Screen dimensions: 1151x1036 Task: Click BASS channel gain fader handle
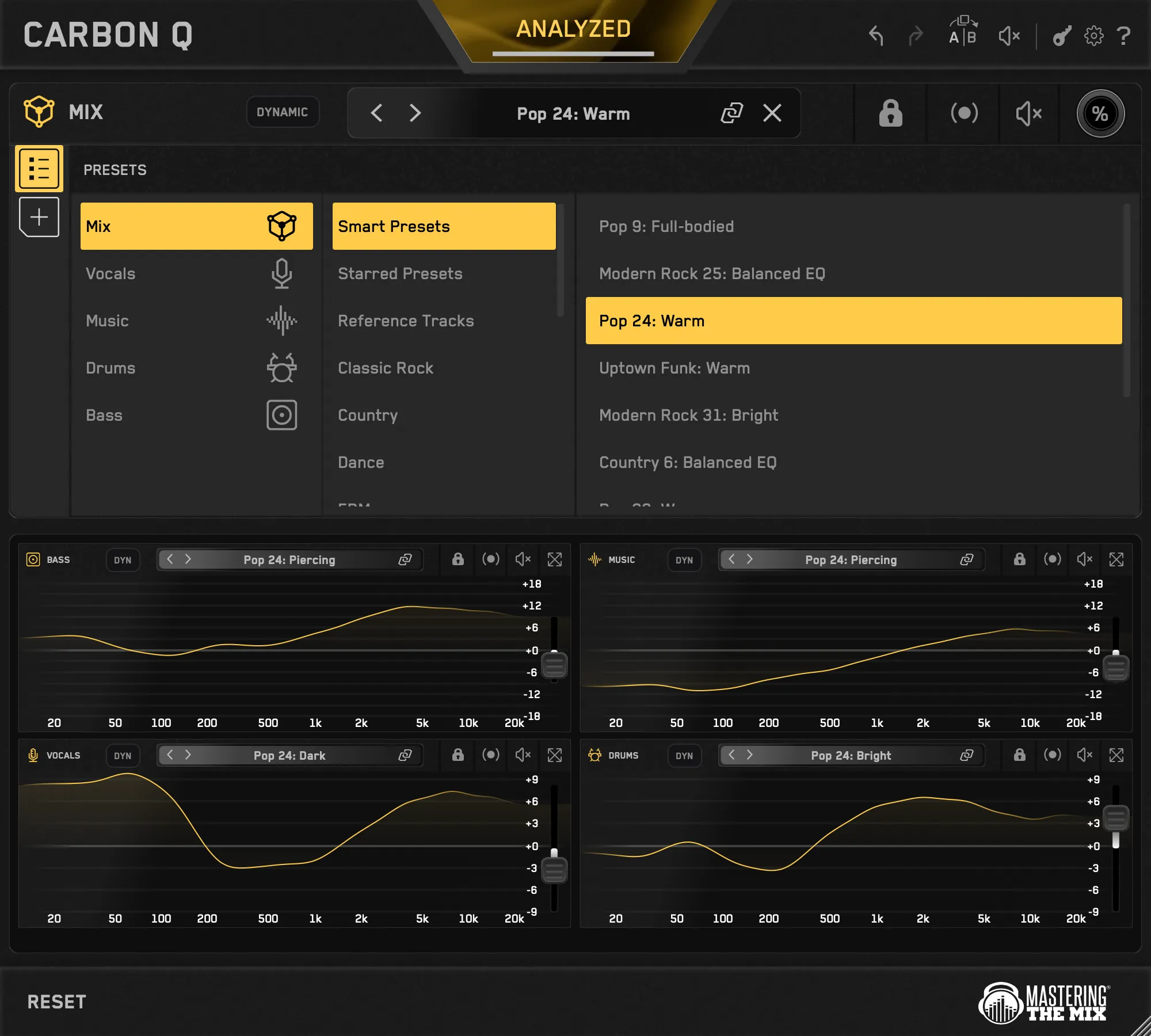pyautogui.click(x=555, y=666)
